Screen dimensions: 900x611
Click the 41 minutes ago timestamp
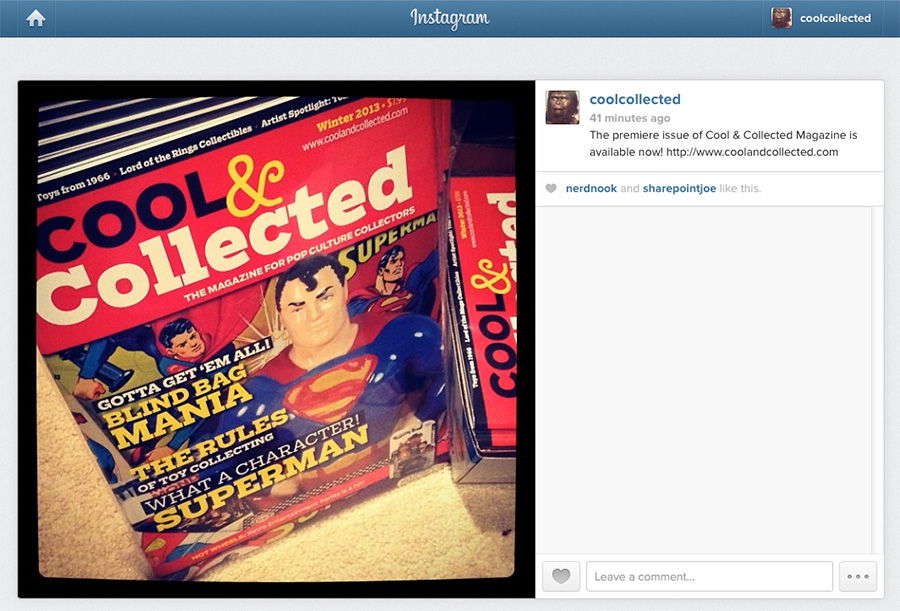pos(630,118)
